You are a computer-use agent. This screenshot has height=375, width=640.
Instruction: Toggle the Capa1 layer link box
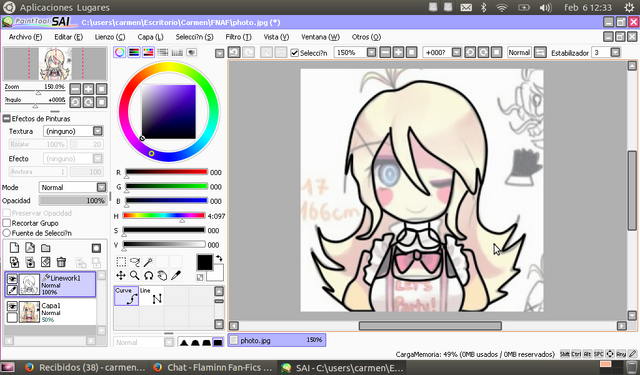12,317
